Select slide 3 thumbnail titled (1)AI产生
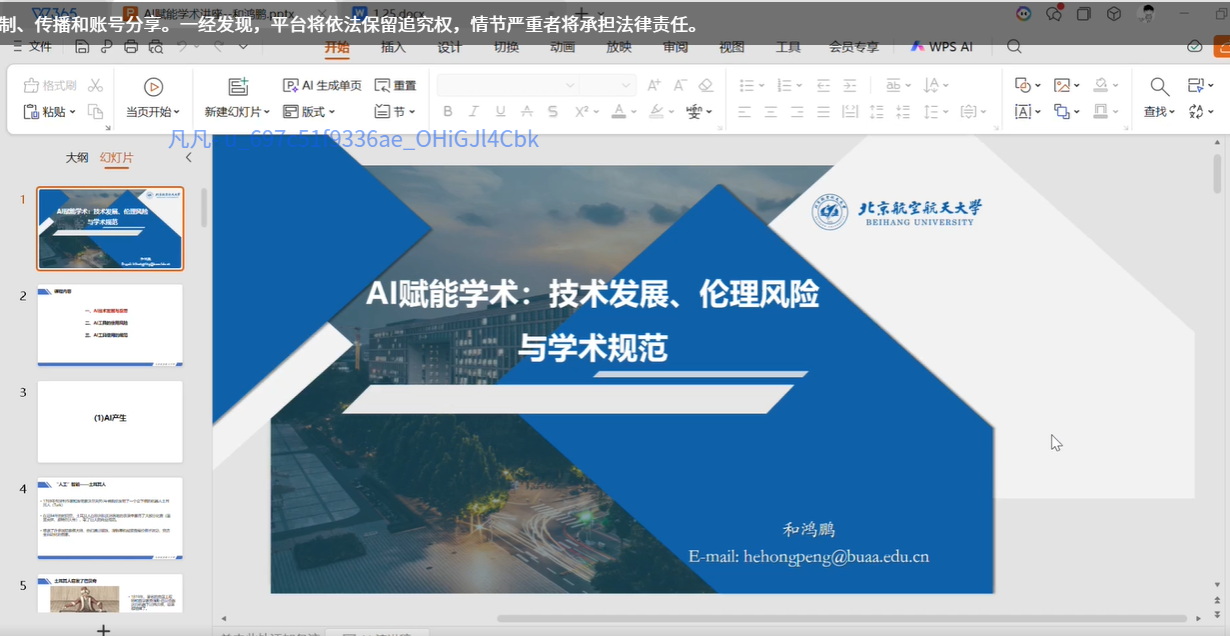The image size is (1230, 636). tap(110, 421)
